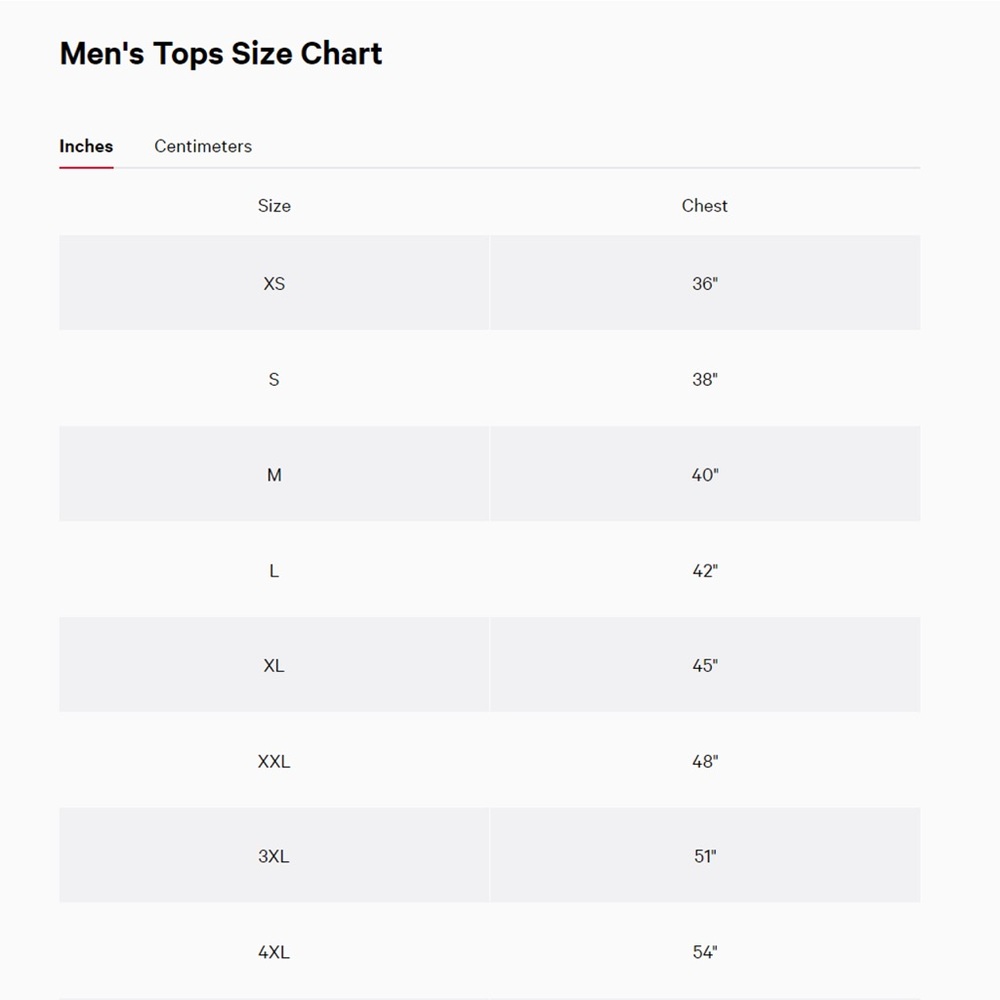Select the XXL size cell
1000x1000 pixels.
(274, 761)
